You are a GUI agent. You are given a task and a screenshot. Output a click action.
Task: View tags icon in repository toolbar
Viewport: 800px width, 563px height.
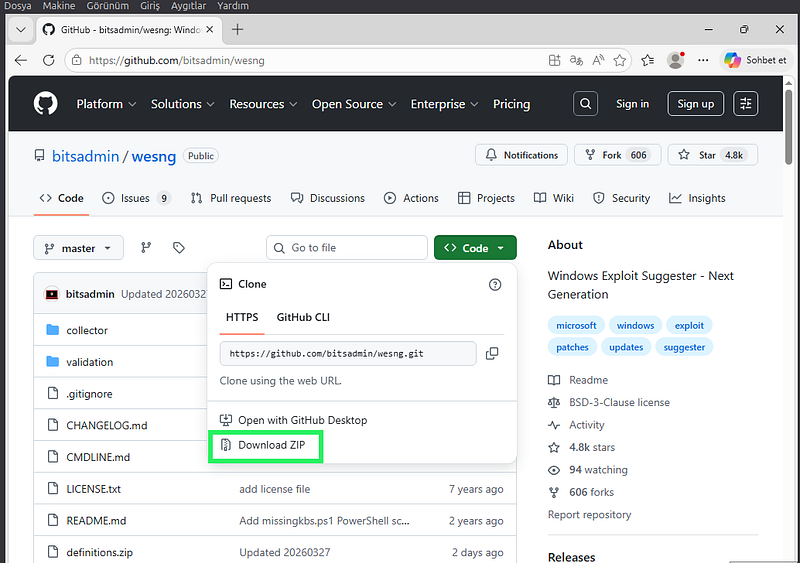click(179, 248)
